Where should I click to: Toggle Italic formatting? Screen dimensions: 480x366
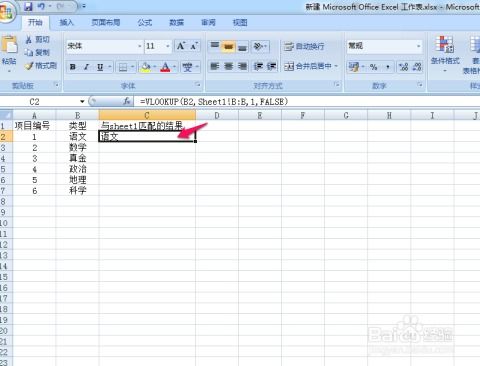86,67
